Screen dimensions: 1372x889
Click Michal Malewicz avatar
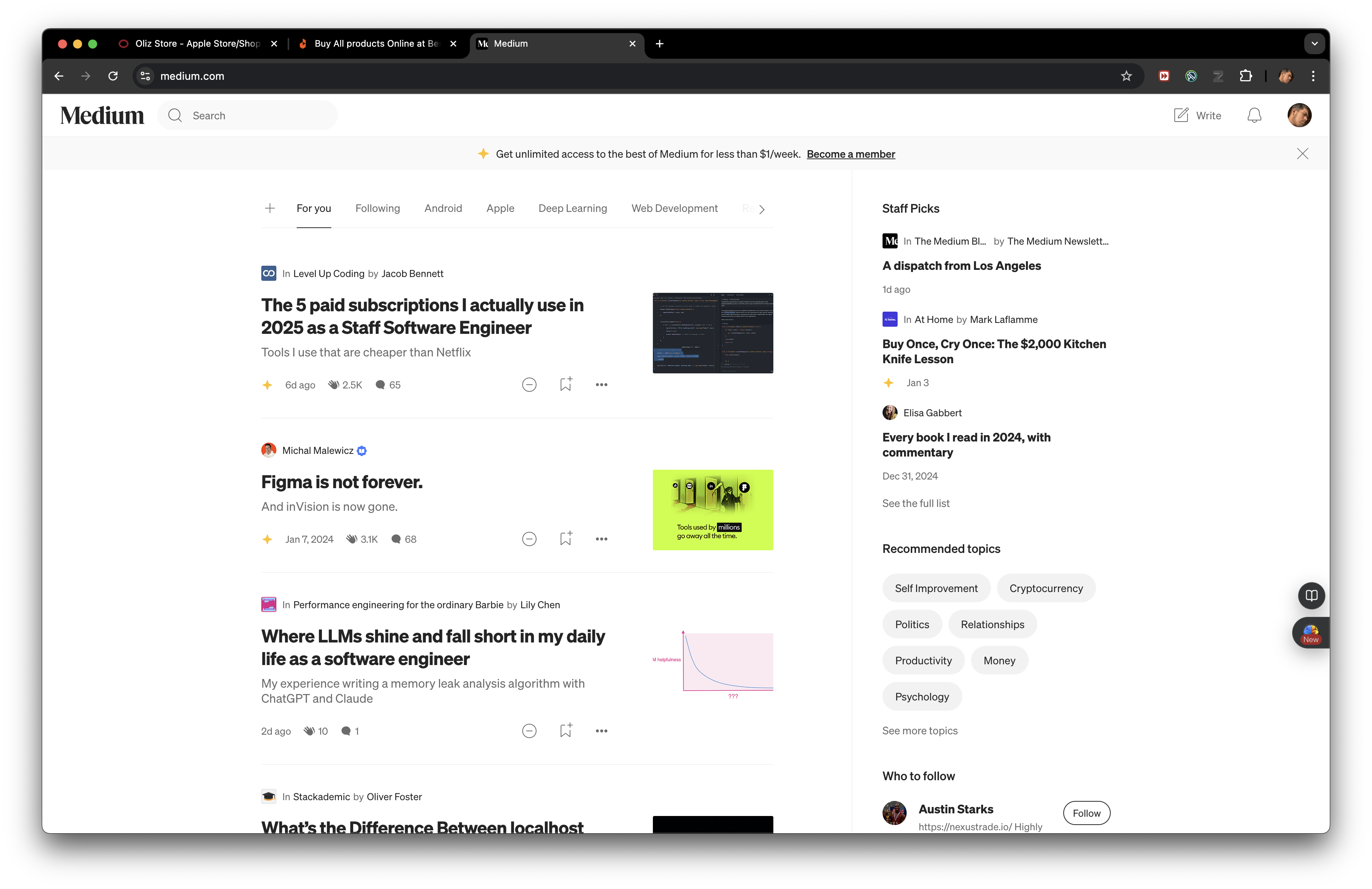point(268,450)
